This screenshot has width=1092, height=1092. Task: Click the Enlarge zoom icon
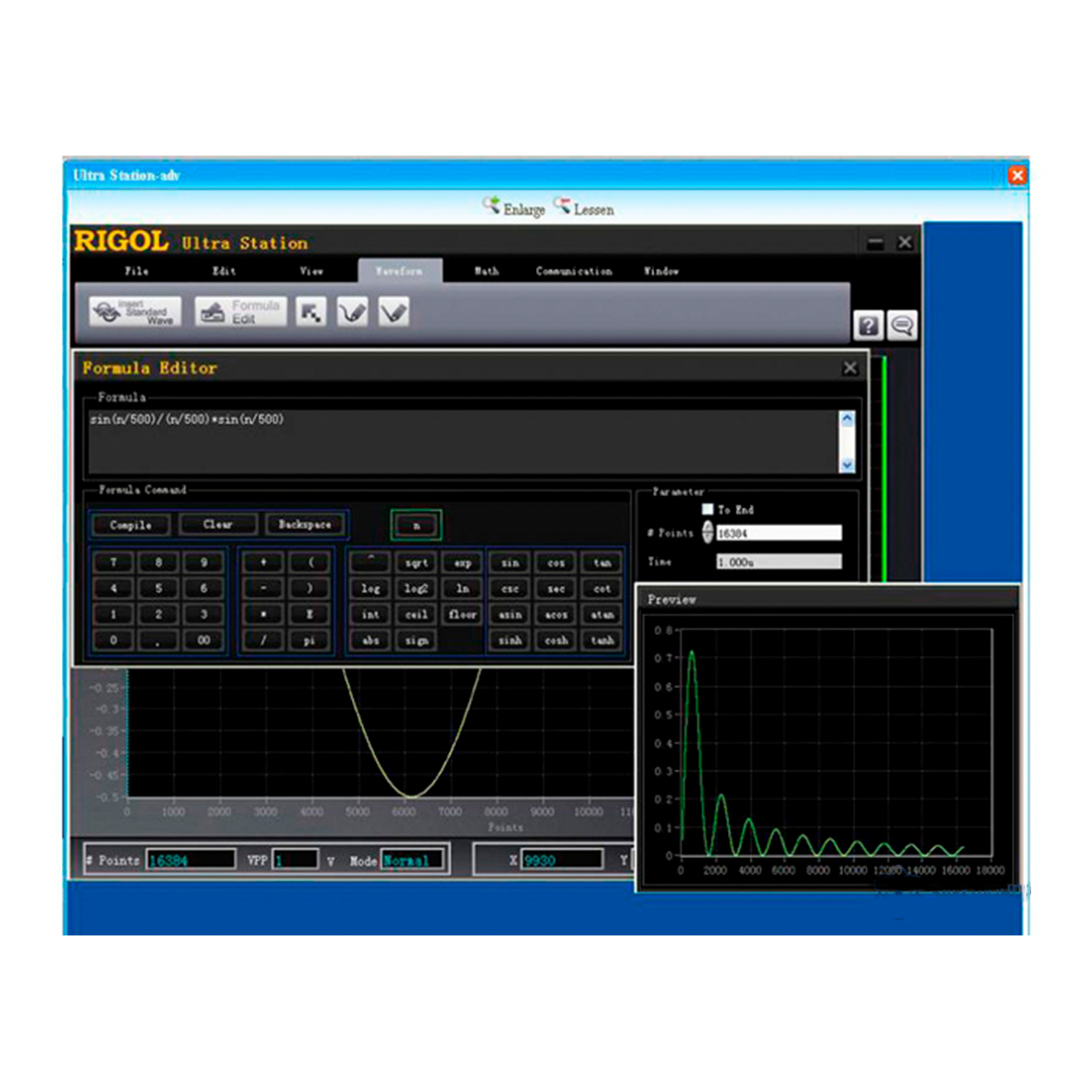click(x=492, y=207)
